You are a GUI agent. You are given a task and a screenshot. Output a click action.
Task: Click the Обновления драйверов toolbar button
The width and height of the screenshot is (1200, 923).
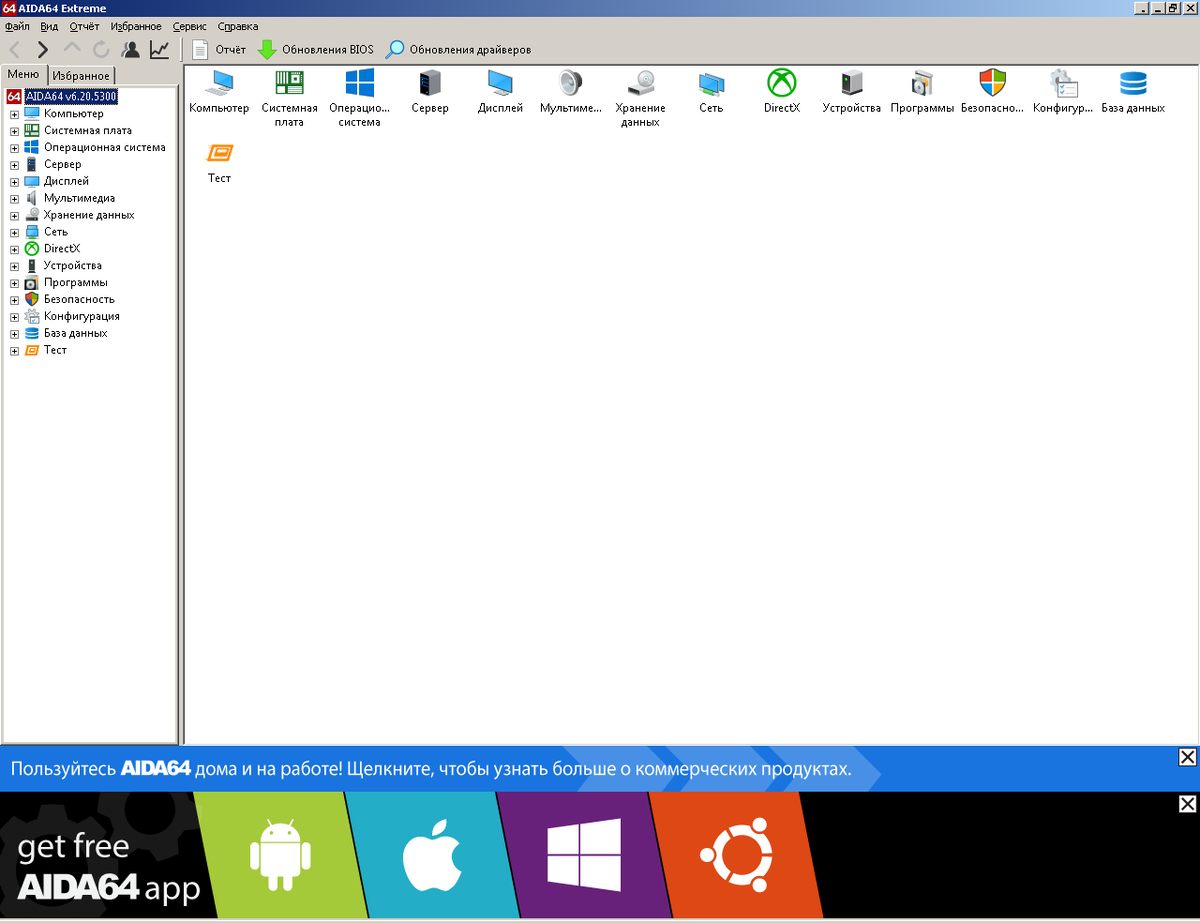458,49
